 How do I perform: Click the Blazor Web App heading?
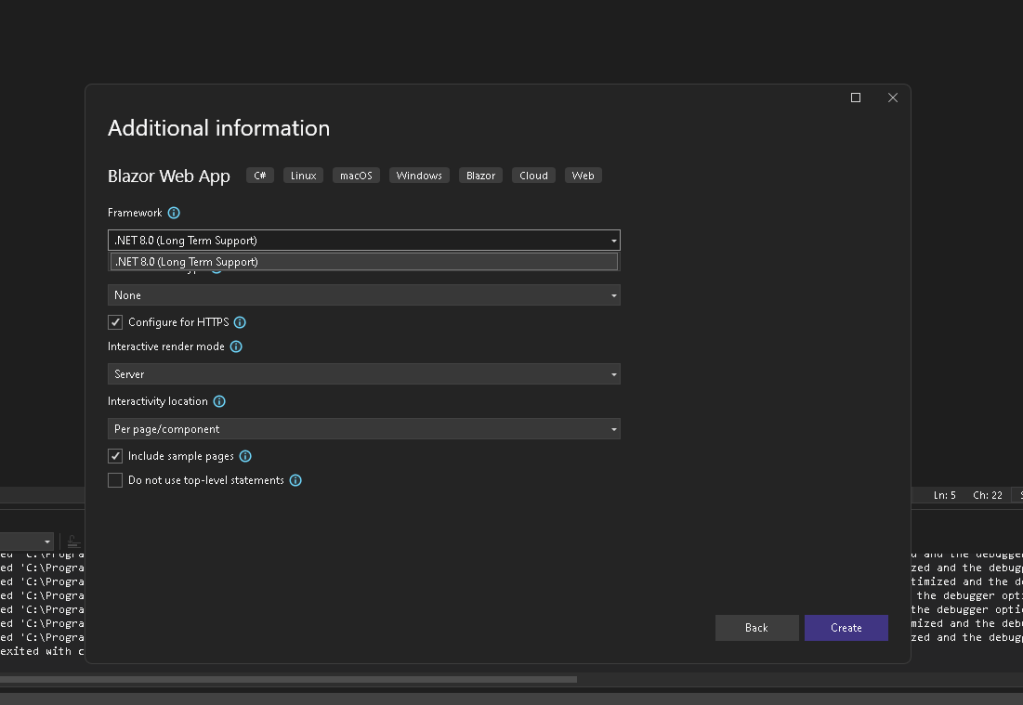point(169,177)
